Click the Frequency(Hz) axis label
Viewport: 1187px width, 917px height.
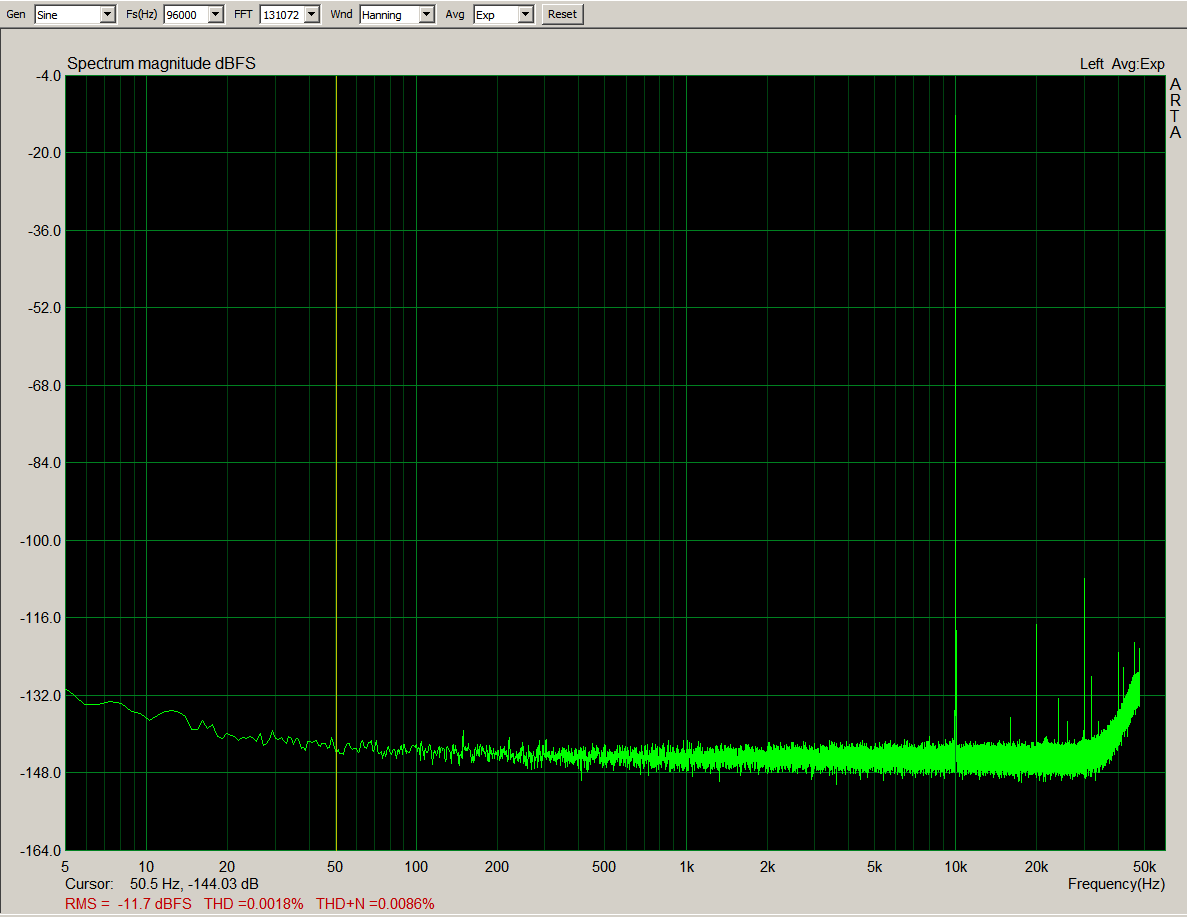[x=1116, y=884]
